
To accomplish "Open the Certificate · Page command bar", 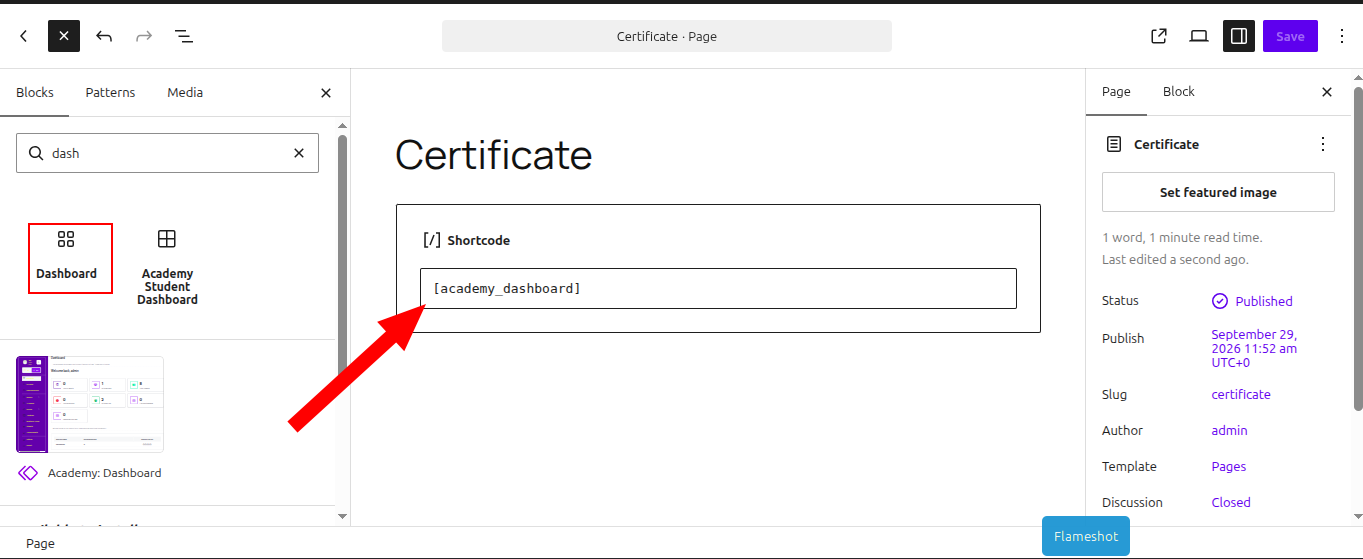I will coord(667,36).
